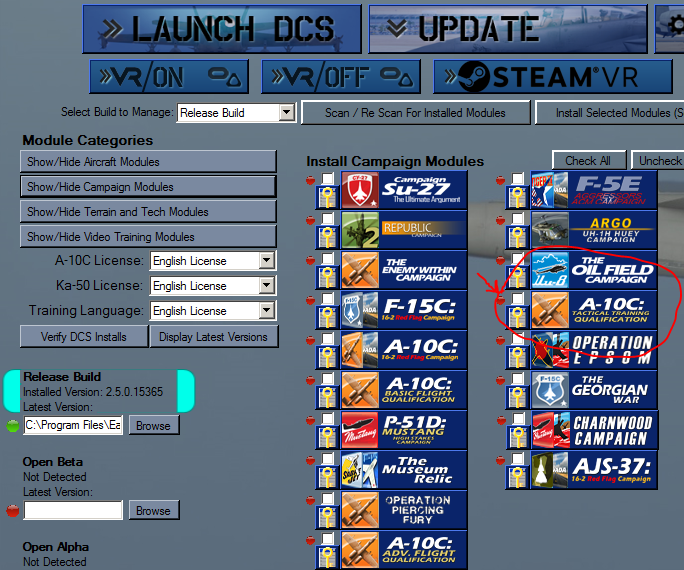Choose A-10C Adv. Flight Qualification banner

point(404,550)
